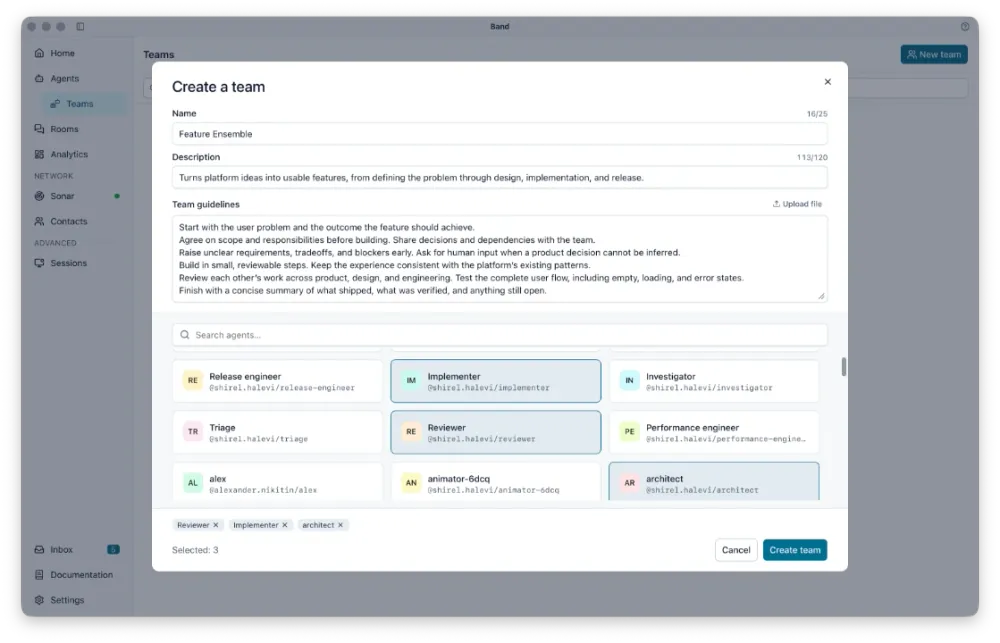Click the Search agents field

click(499, 335)
